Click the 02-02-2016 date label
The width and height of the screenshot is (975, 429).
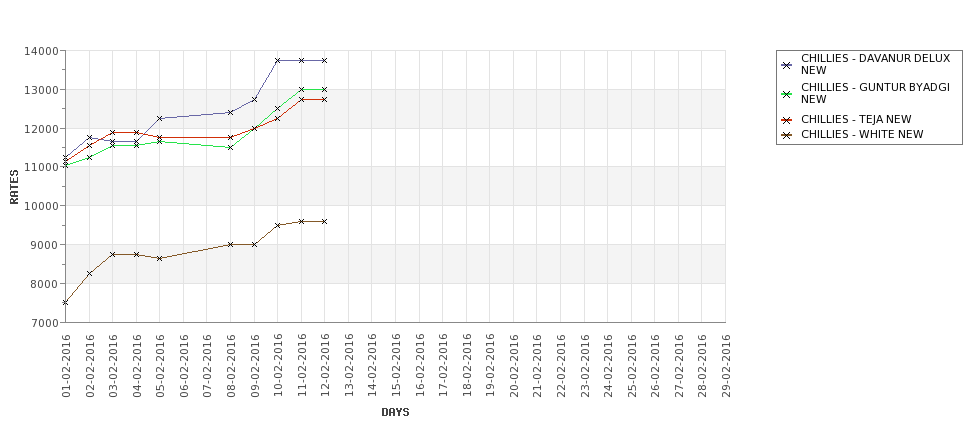pos(90,366)
